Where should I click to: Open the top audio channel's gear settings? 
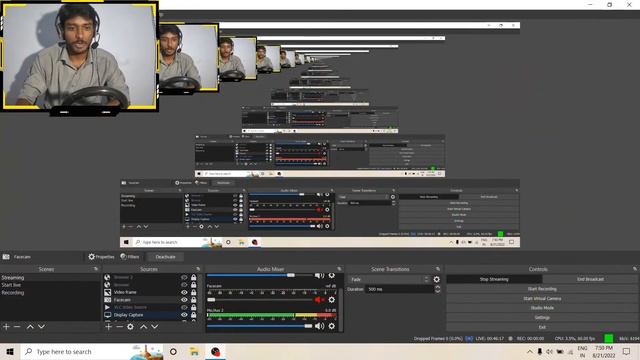331,276
